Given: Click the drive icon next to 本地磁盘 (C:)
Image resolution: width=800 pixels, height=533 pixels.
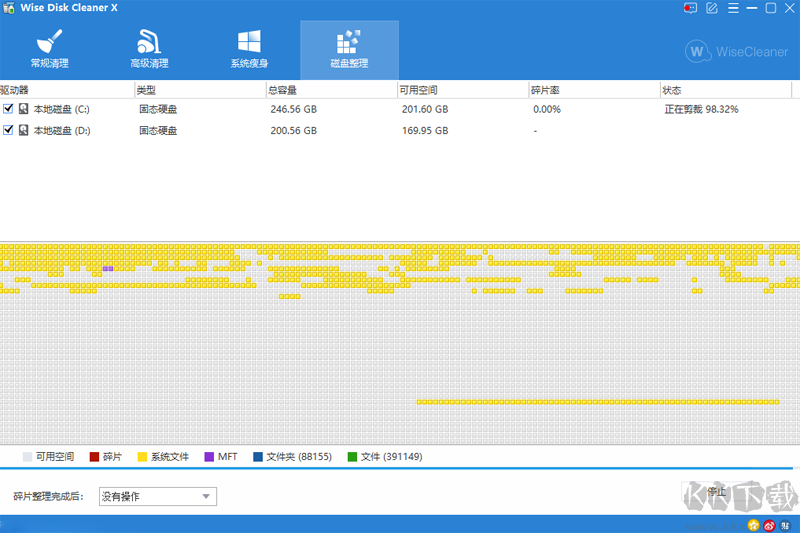Looking at the screenshot, I should point(23,109).
